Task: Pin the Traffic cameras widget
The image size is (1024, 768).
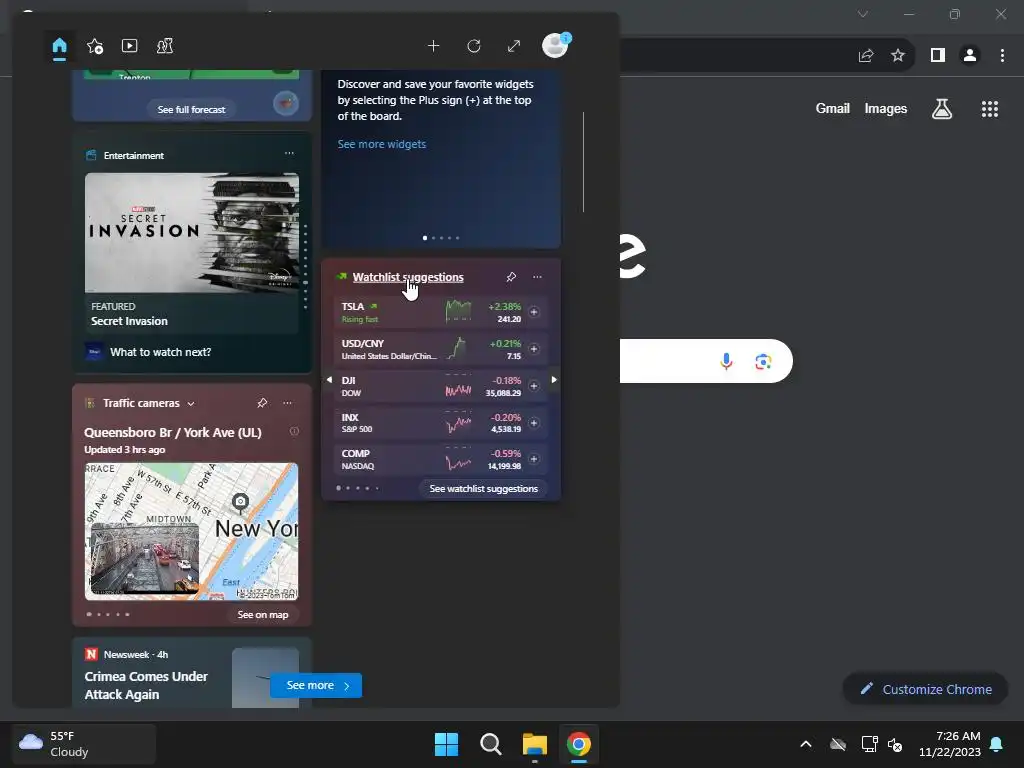Action: point(262,403)
